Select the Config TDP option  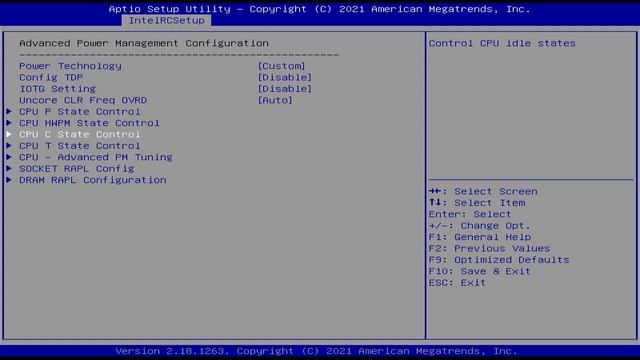point(51,78)
